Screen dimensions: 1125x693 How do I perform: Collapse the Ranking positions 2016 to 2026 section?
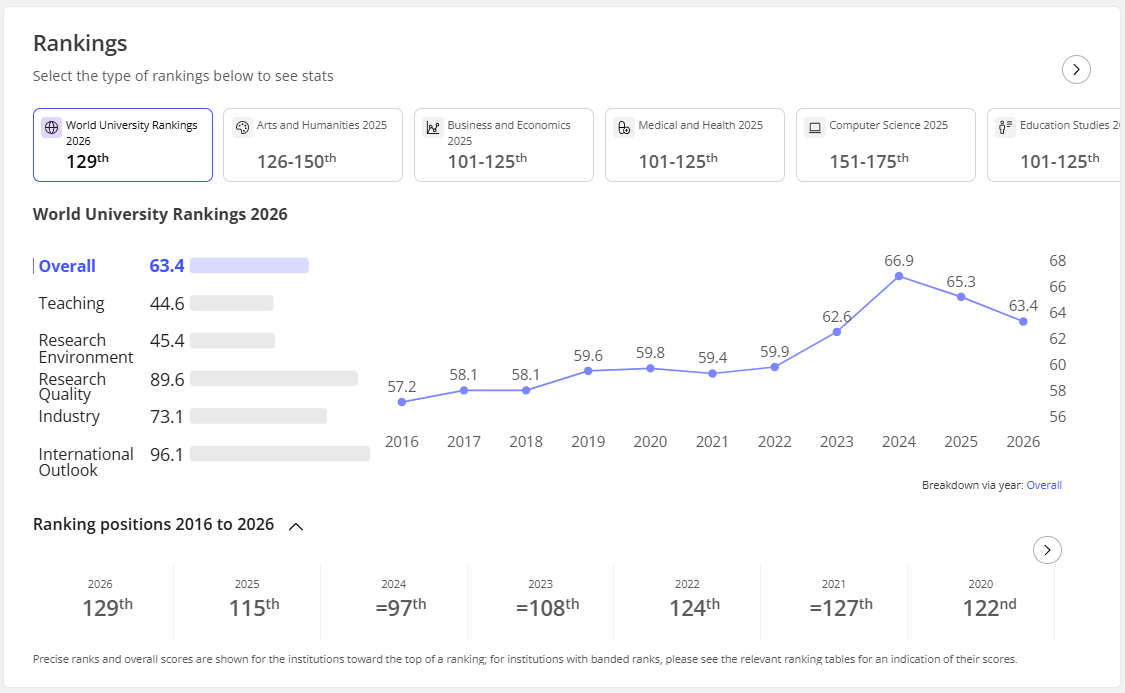[x=296, y=527]
